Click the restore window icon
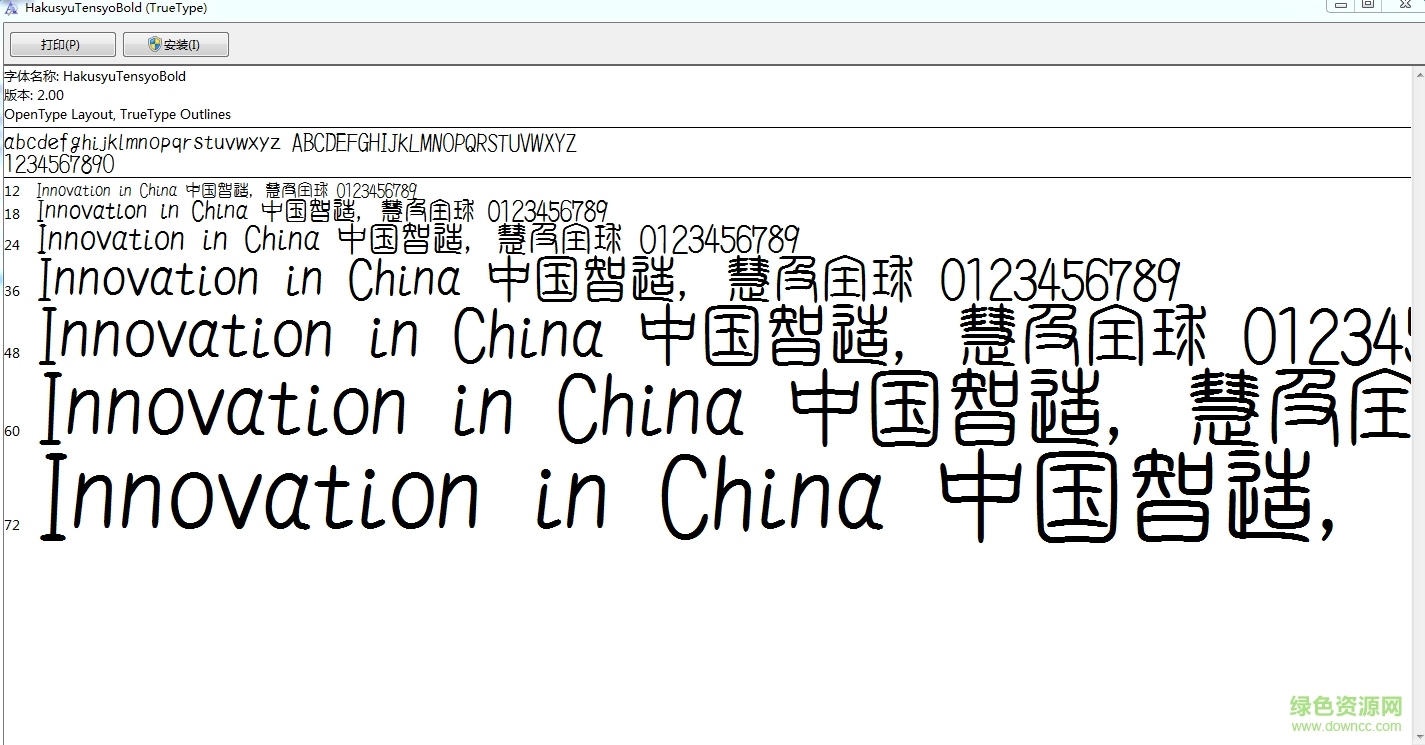1425x745 pixels. [x=1369, y=5]
